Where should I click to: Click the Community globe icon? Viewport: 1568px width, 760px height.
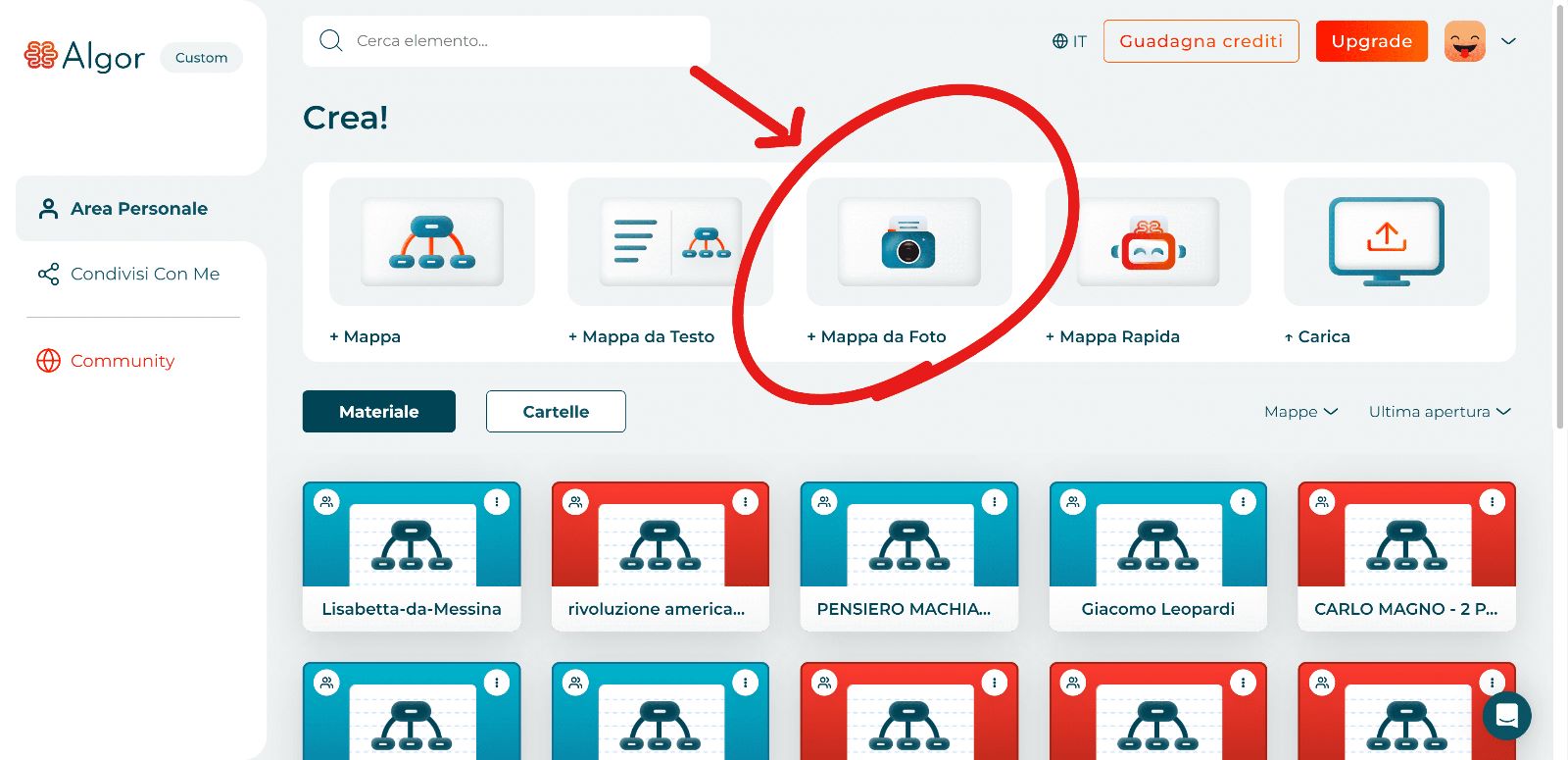point(48,361)
